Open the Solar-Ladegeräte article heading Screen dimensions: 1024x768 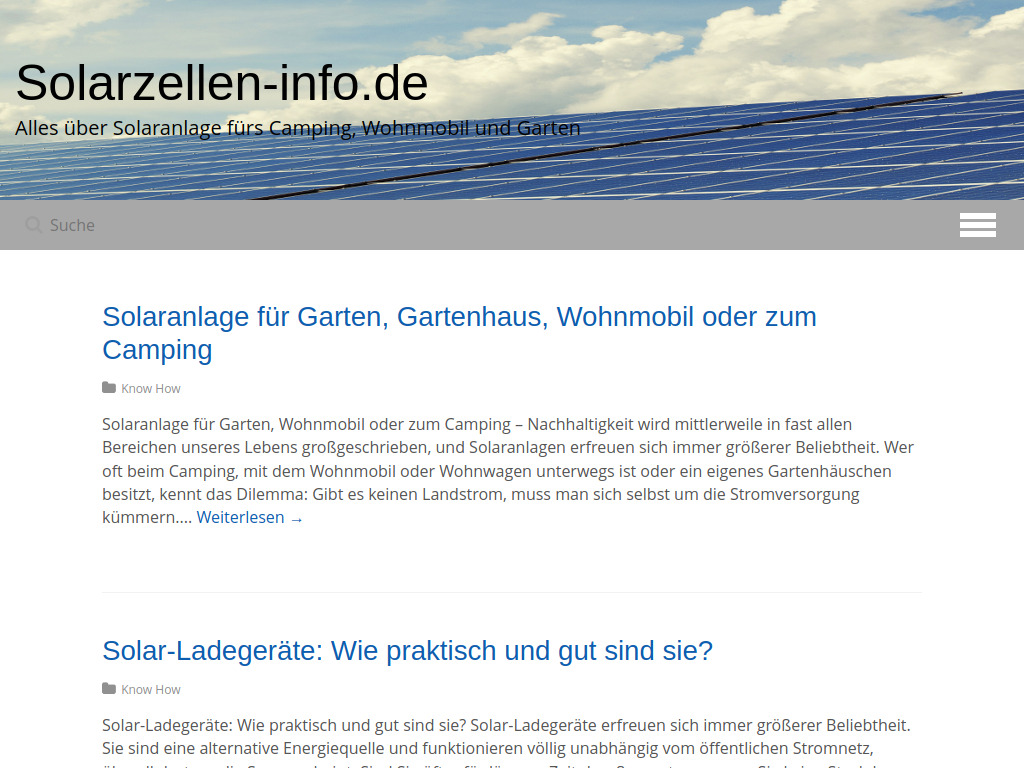407,650
